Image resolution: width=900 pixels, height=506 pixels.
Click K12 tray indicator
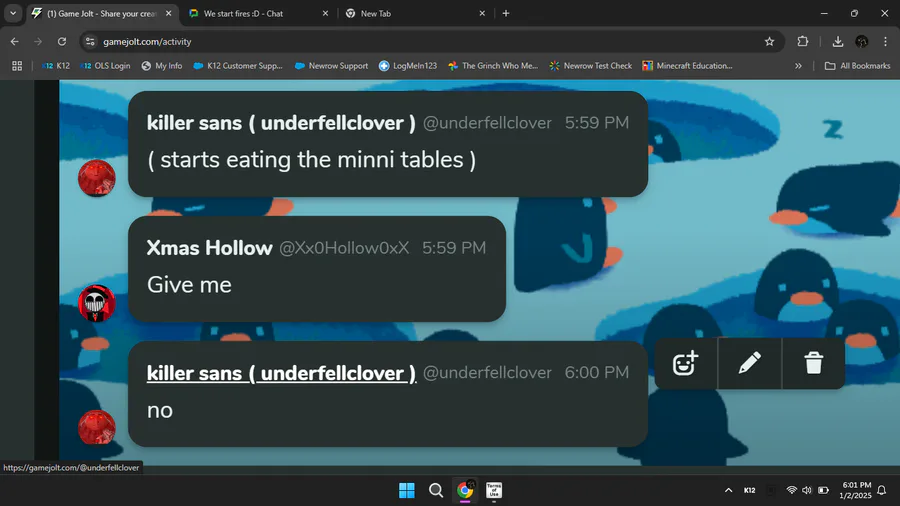750,491
